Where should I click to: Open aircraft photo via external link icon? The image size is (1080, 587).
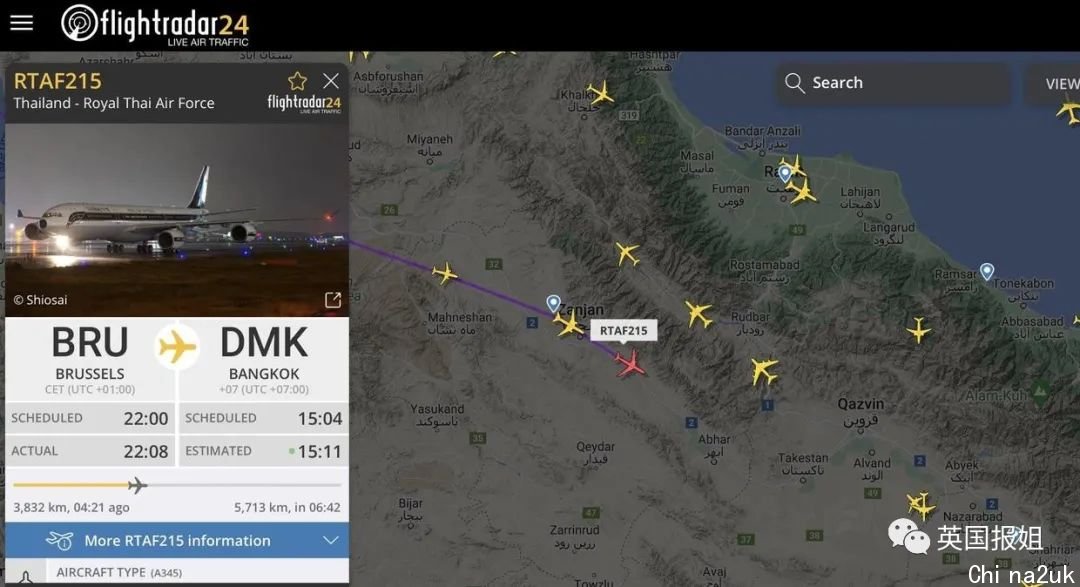333,300
